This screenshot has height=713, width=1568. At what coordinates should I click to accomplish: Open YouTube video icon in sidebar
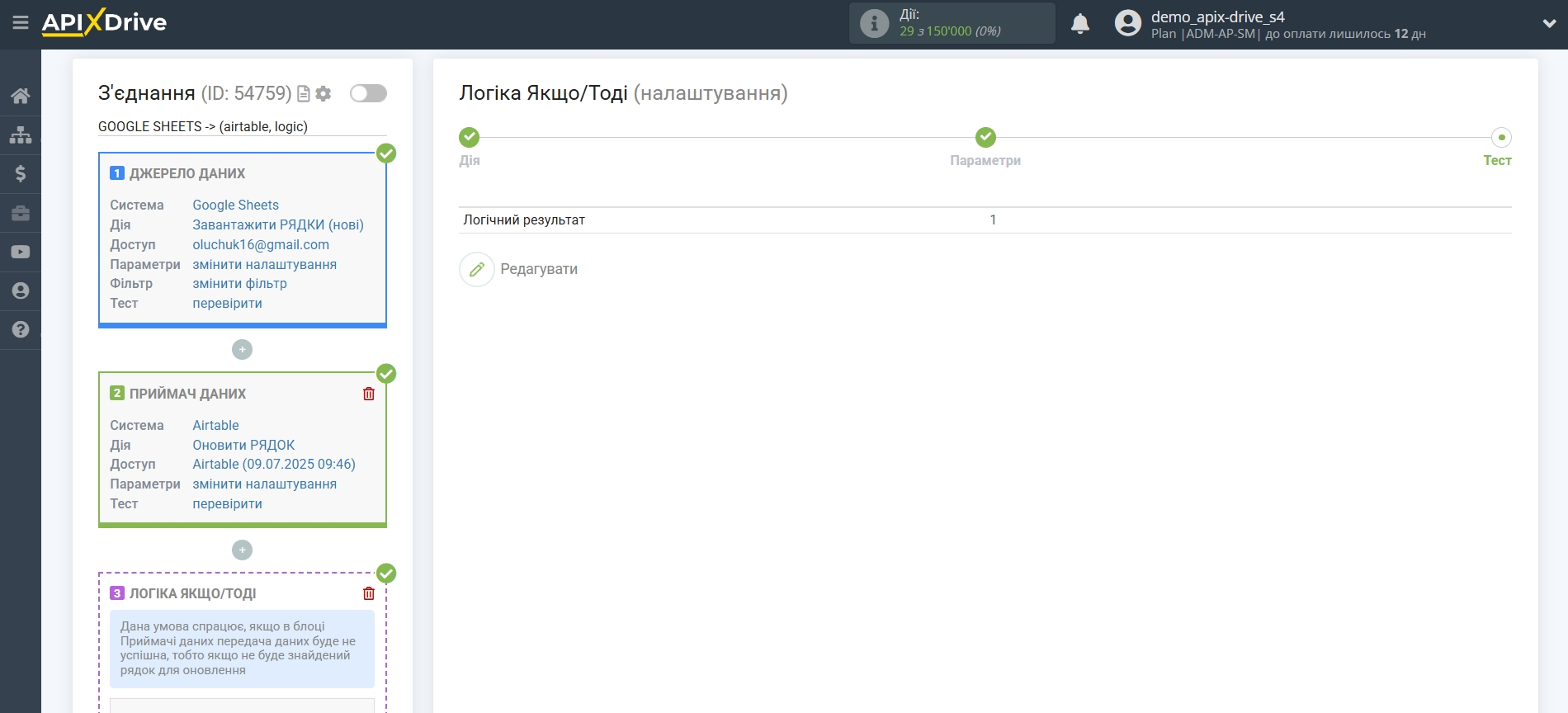(x=21, y=252)
